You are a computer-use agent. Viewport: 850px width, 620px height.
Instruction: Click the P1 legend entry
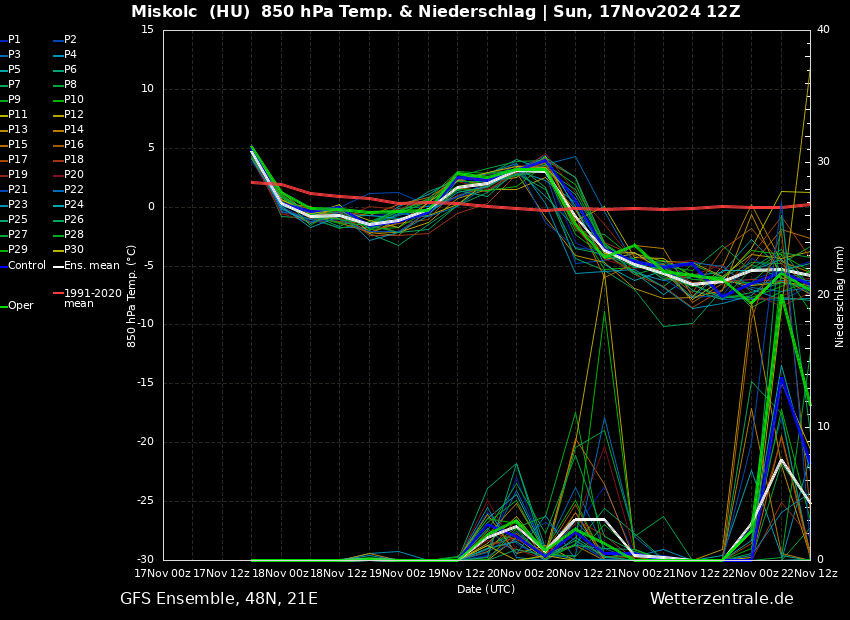14,40
